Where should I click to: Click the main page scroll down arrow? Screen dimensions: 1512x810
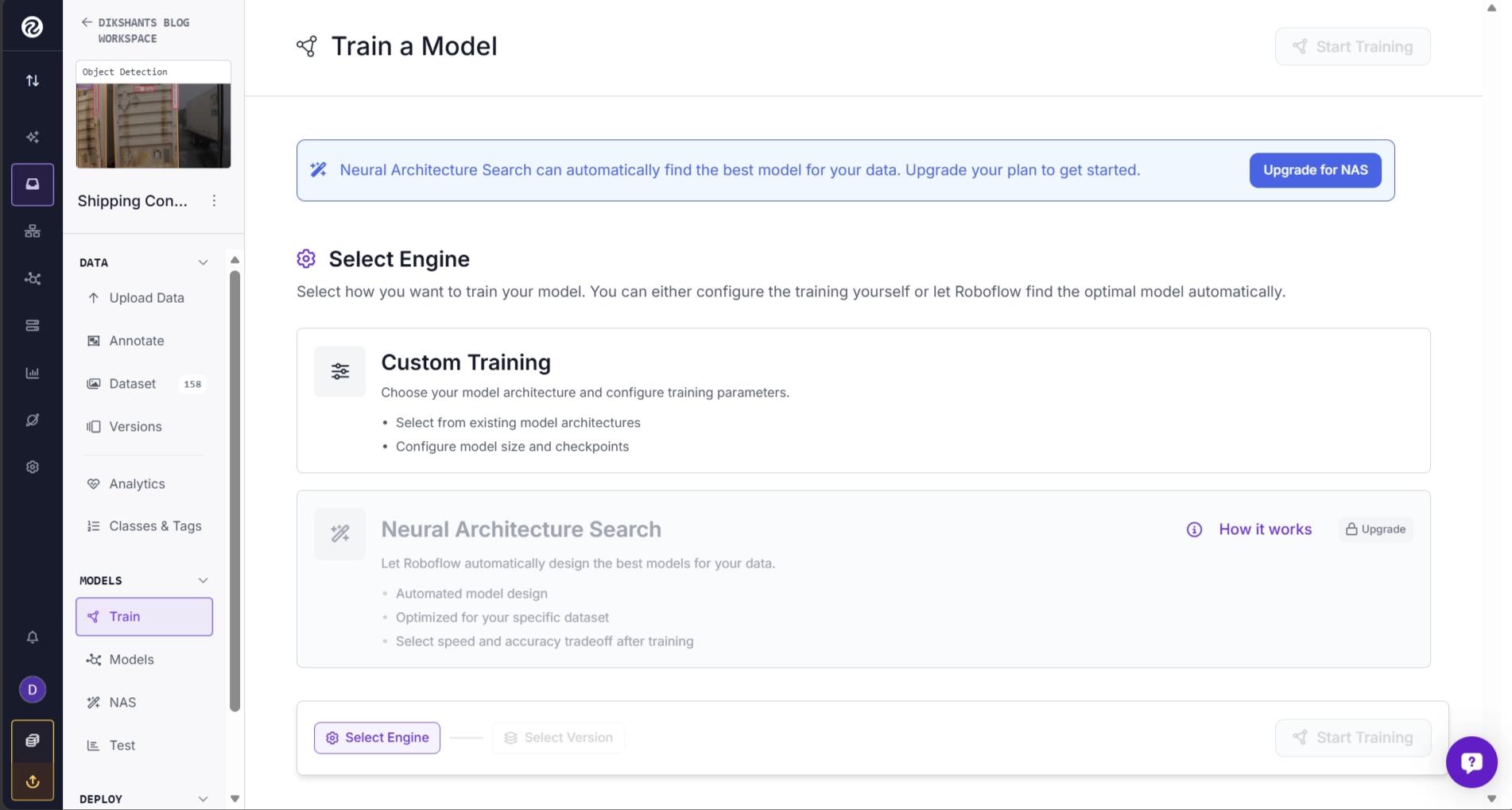coord(1491,799)
